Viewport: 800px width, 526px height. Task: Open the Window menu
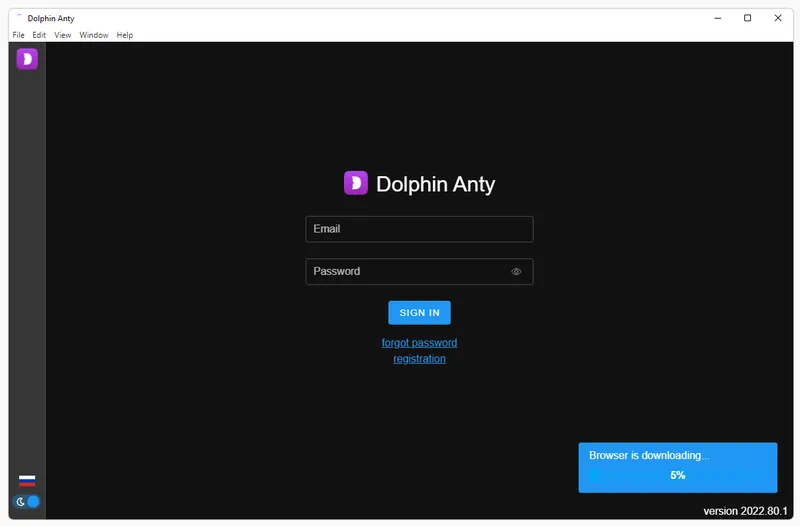tap(94, 35)
